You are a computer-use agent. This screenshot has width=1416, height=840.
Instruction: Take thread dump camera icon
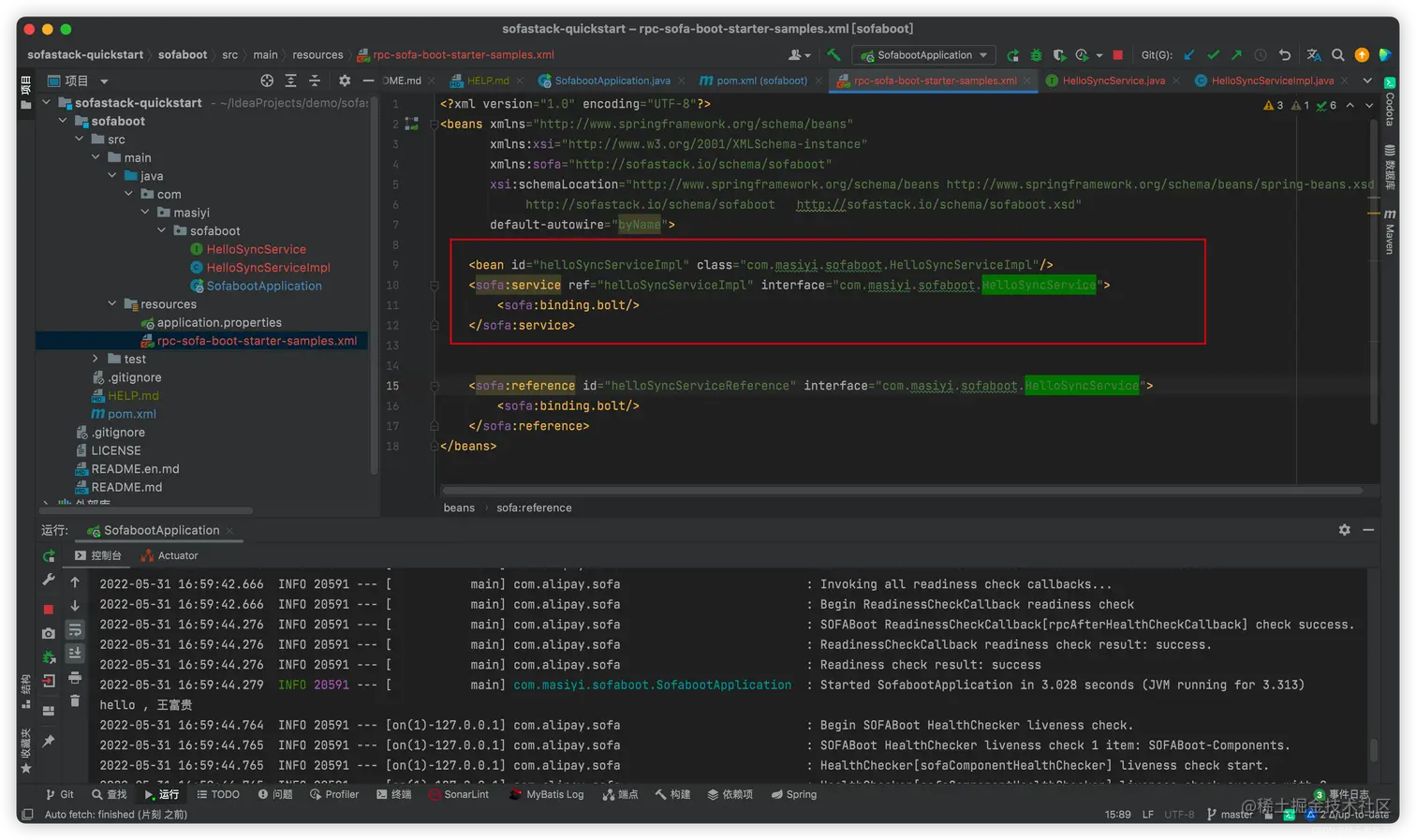[49, 634]
